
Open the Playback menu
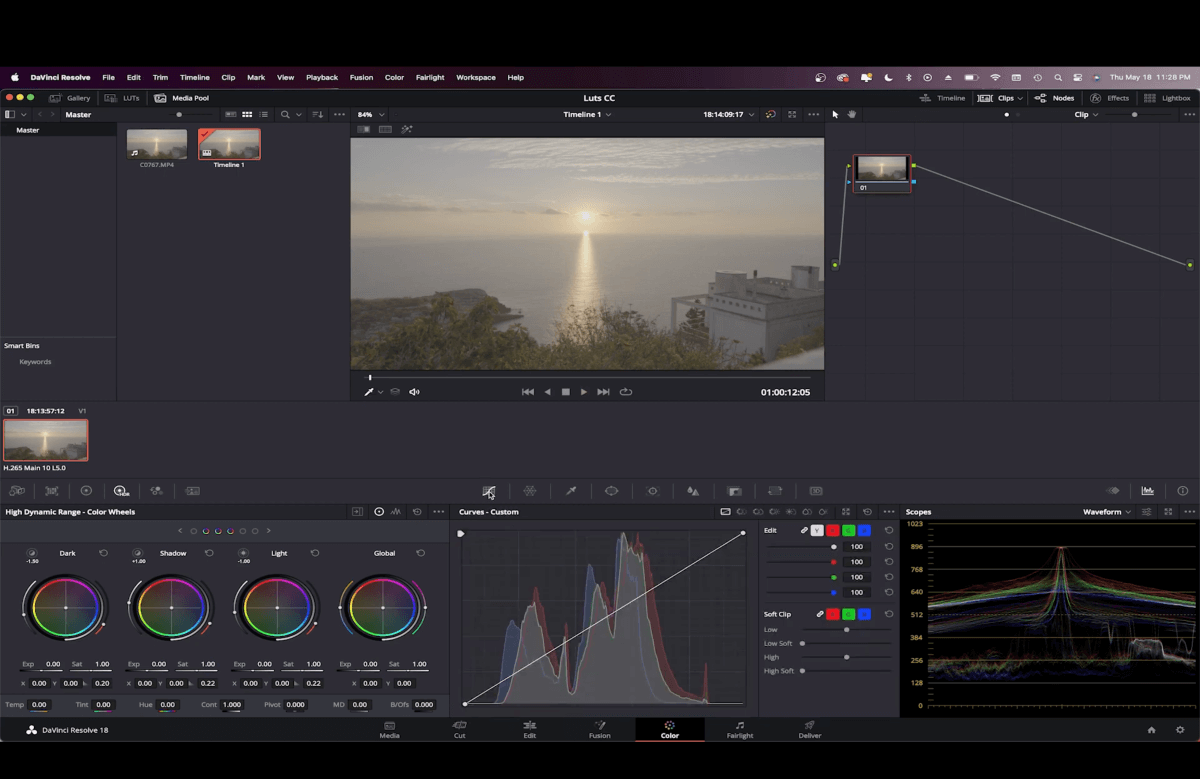(322, 77)
